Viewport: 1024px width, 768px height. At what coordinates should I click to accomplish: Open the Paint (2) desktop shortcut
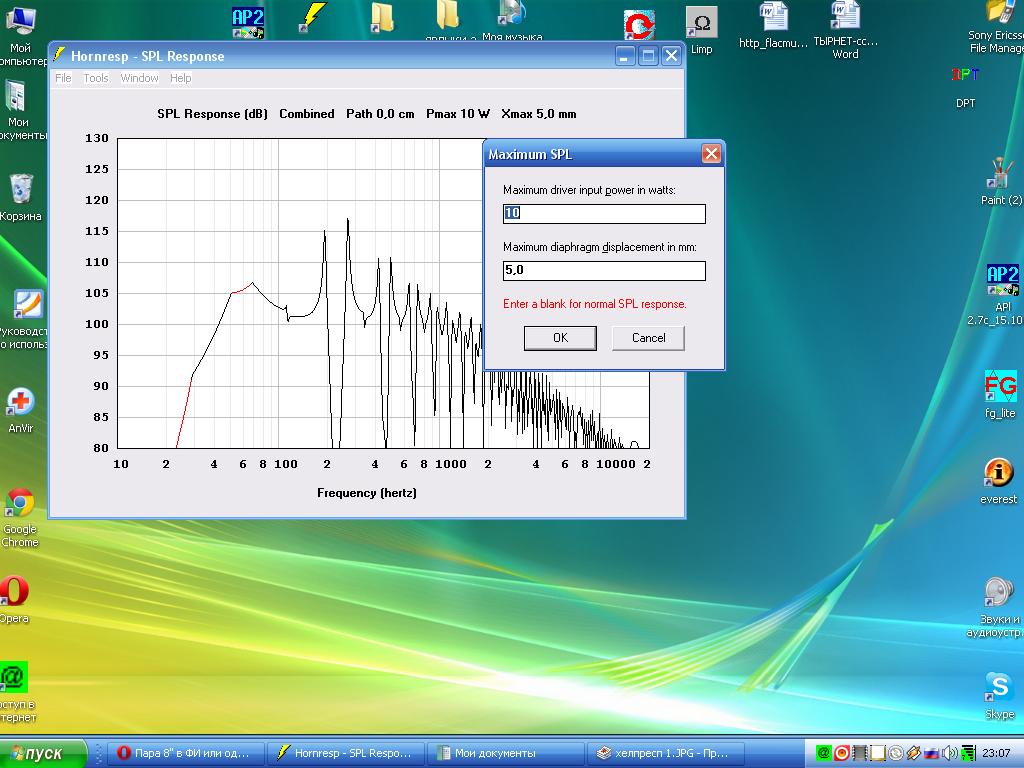coord(1000,182)
